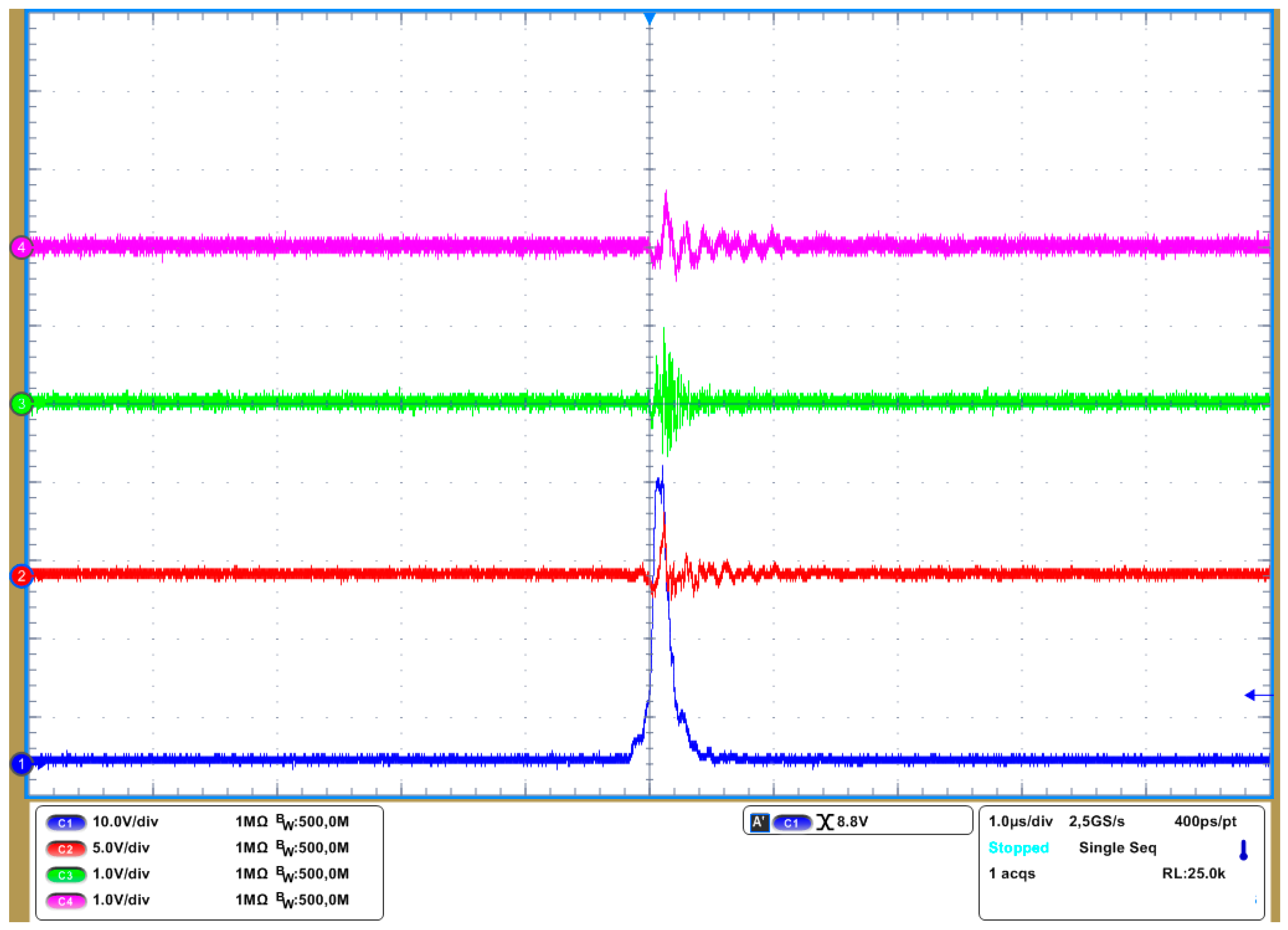This screenshot has width=1288, height=930.
Task: Click the trigger slope edge icon
Action: pyautogui.click(x=824, y=822)
